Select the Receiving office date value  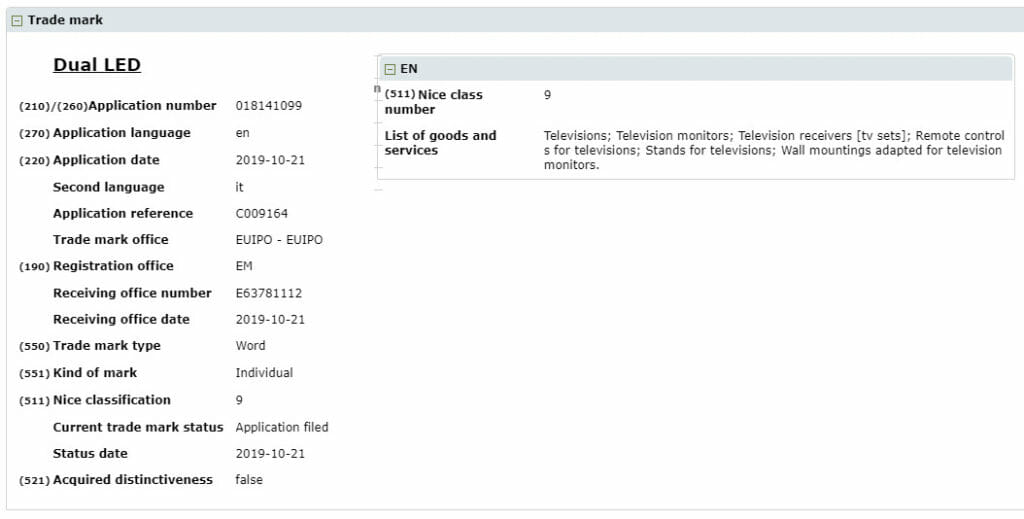270,319
